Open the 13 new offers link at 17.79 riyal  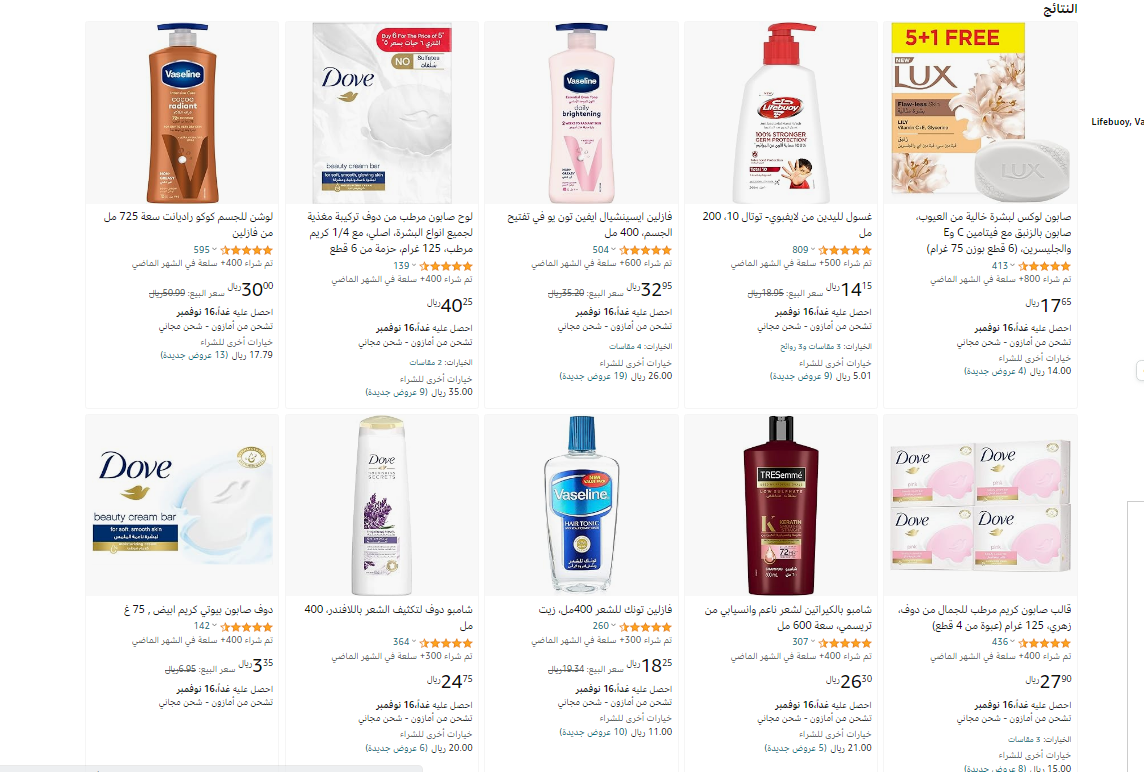pos(217,355)
